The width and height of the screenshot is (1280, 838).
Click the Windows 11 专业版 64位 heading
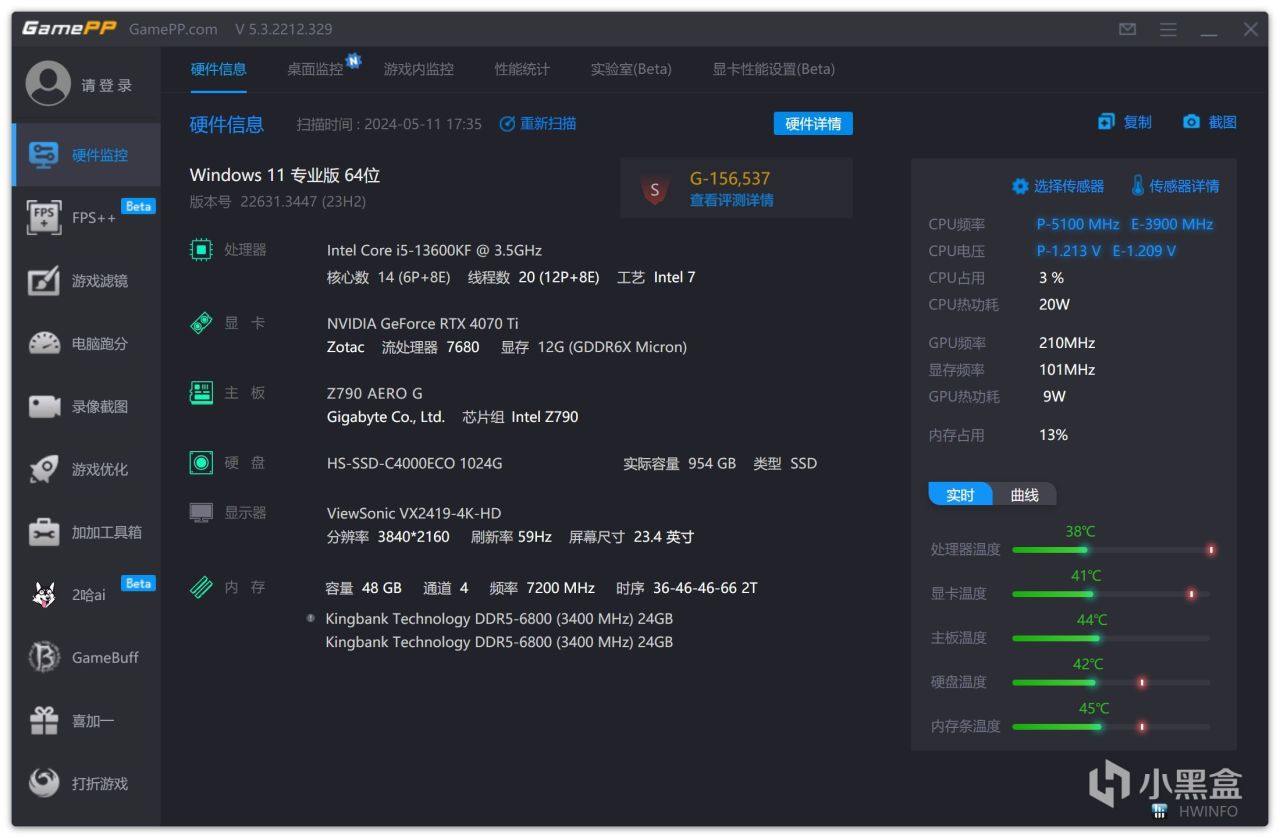tap(285, 175)
